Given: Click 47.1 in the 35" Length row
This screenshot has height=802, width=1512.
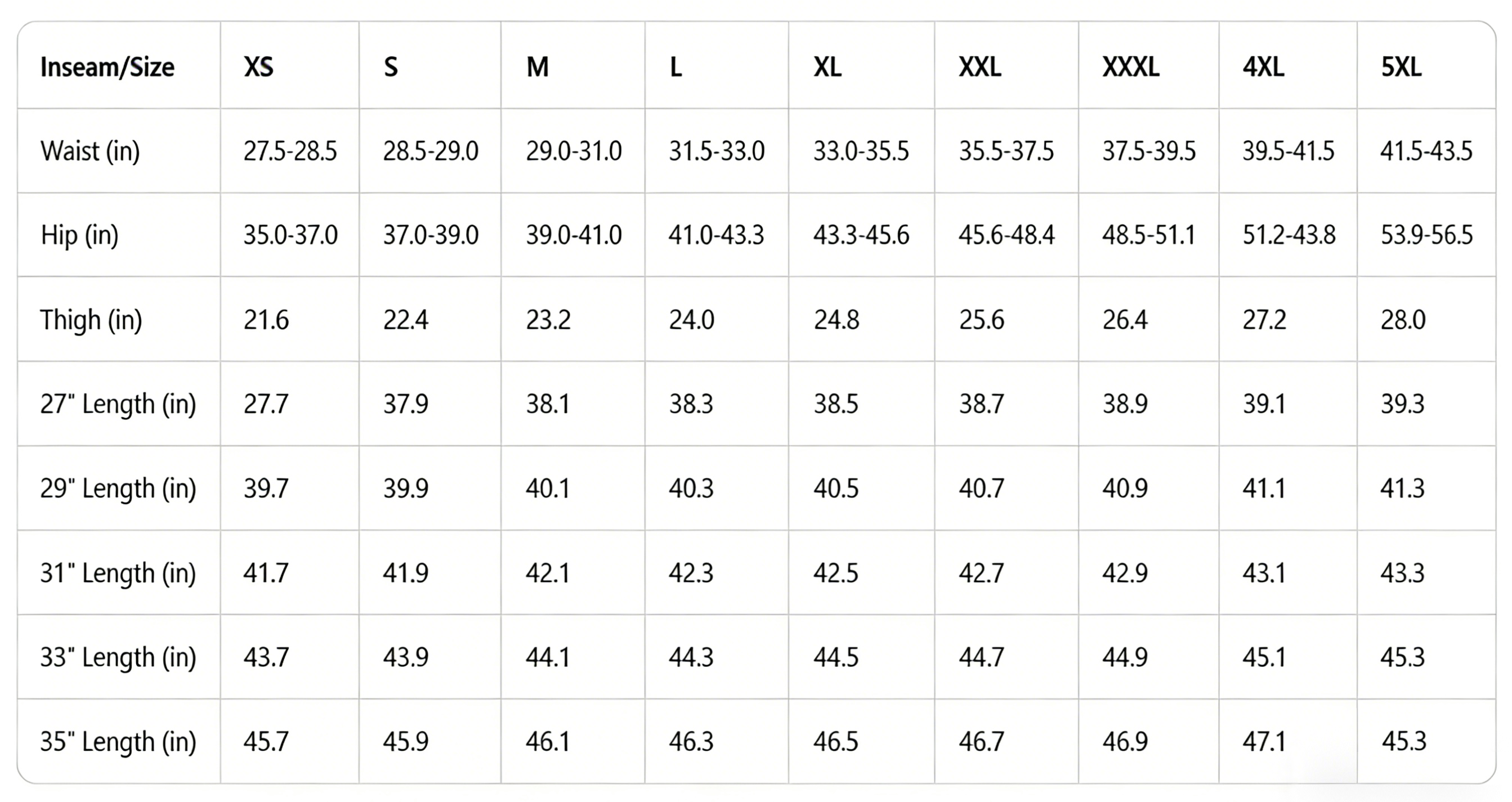Looking at the screenshot, I should [x=1264, y=741].
